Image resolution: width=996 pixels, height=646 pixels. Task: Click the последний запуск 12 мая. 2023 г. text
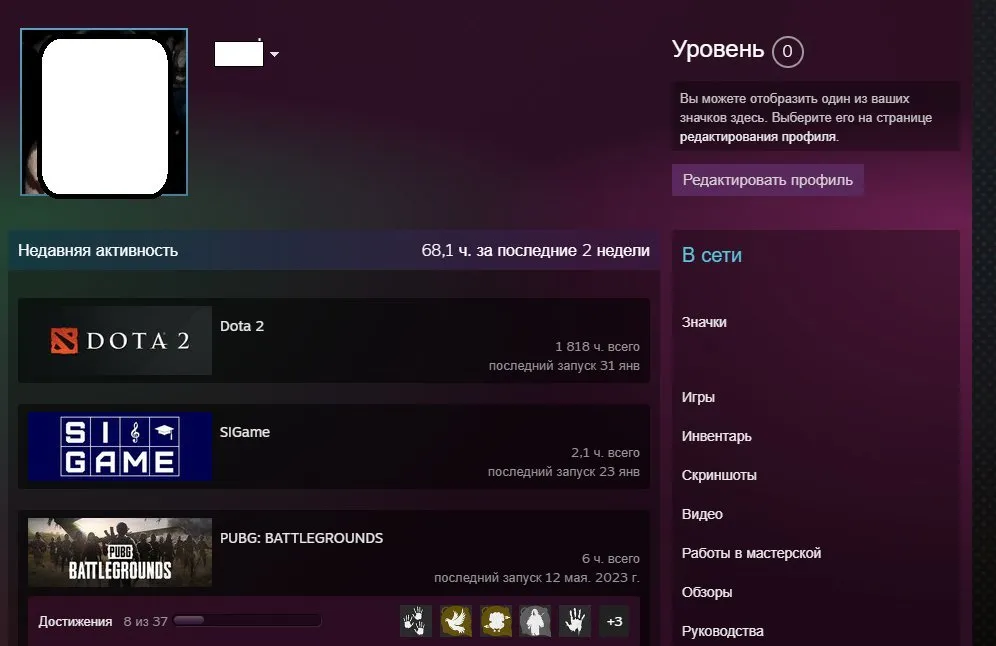[x=537, y=578]
